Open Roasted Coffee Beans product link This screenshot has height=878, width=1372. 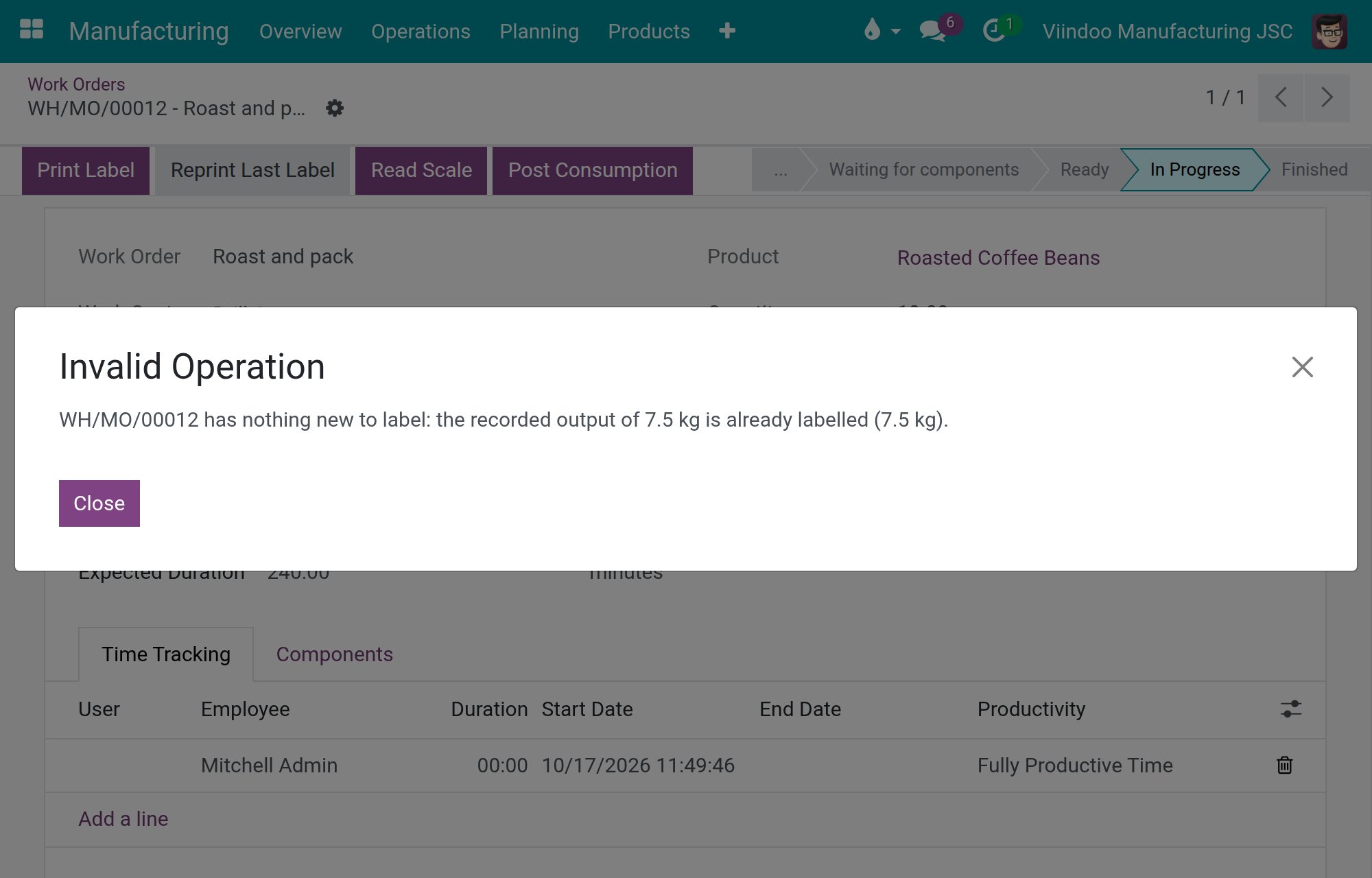pyautogui.click(x=998, y=258)
